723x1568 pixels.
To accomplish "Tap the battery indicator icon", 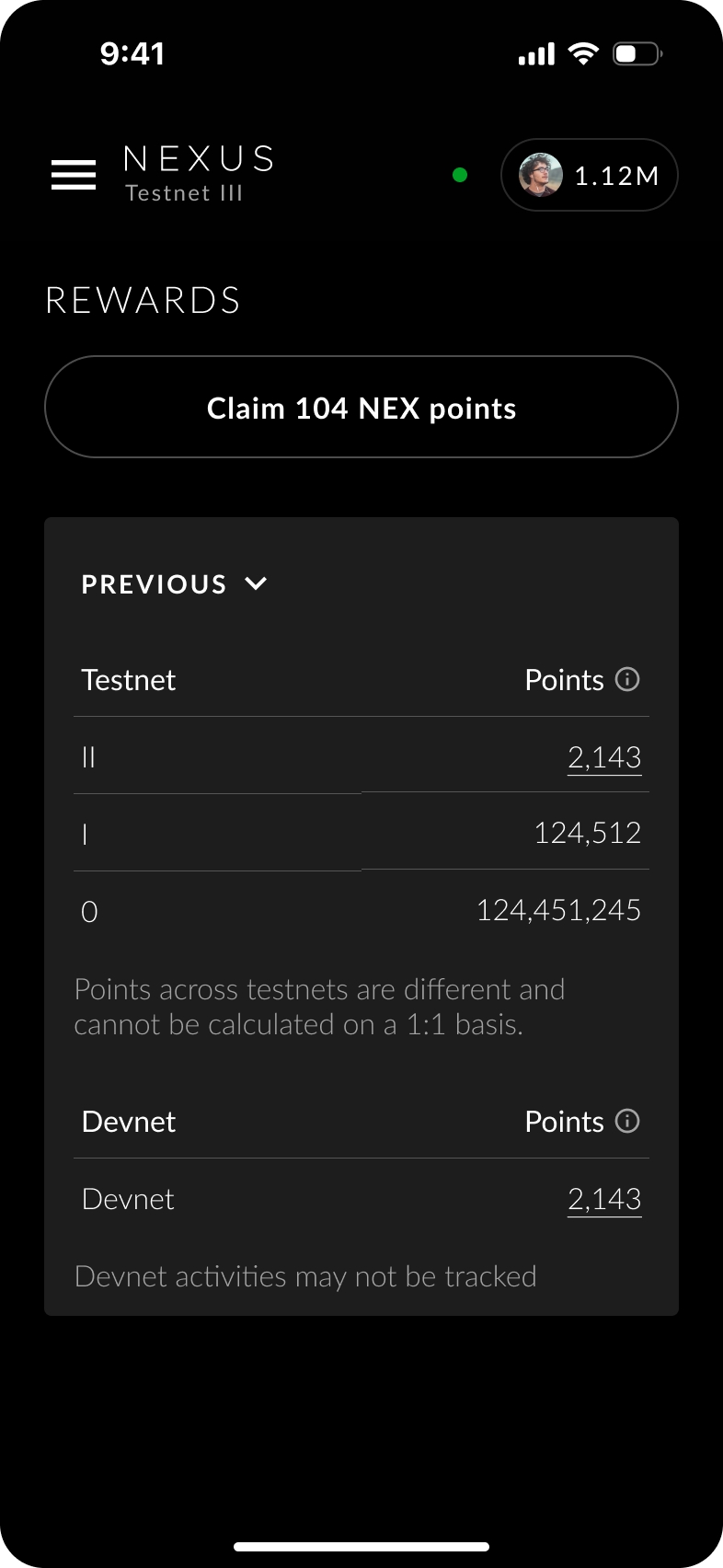I will pos(637,53).
